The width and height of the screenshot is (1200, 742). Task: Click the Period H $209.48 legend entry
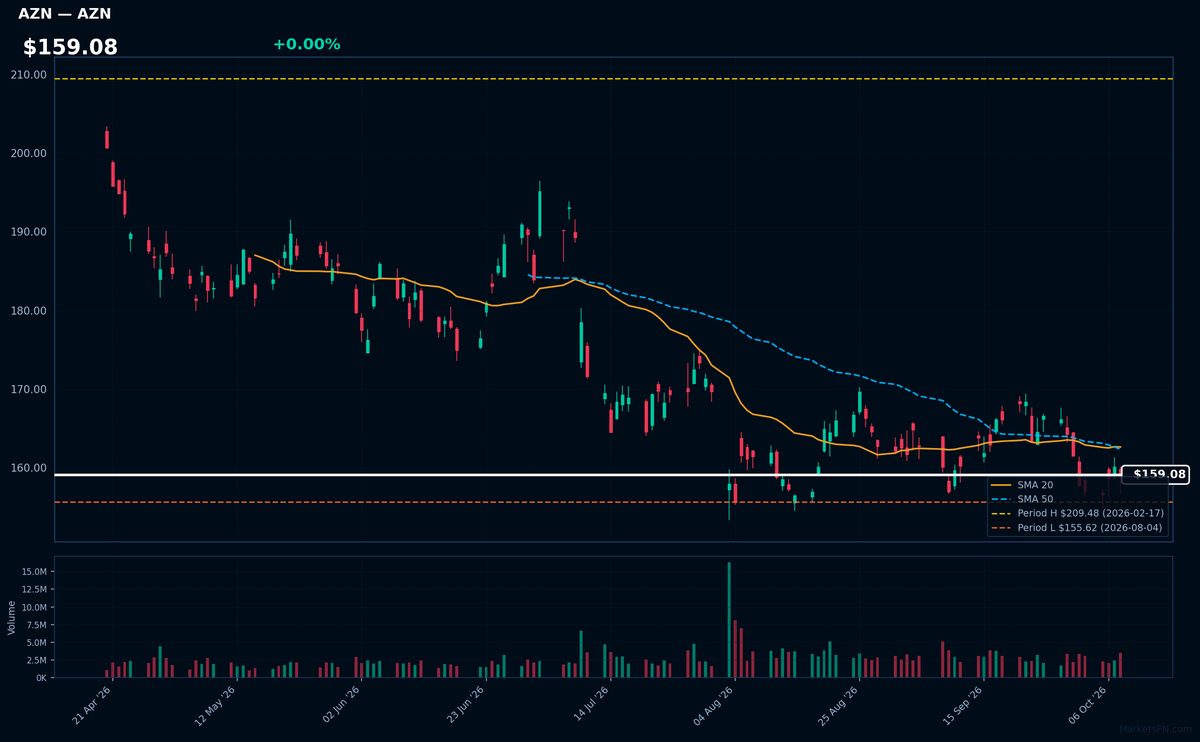[1077, 513]
